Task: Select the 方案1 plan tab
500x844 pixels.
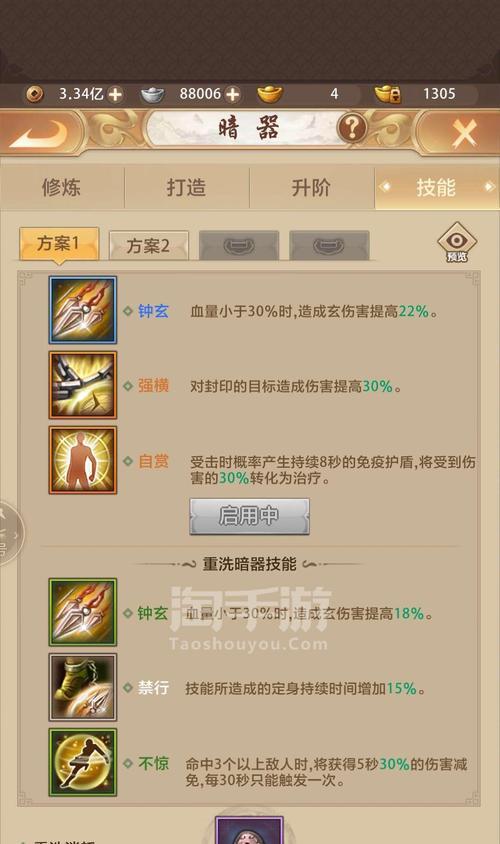Action: pos(59,244)
